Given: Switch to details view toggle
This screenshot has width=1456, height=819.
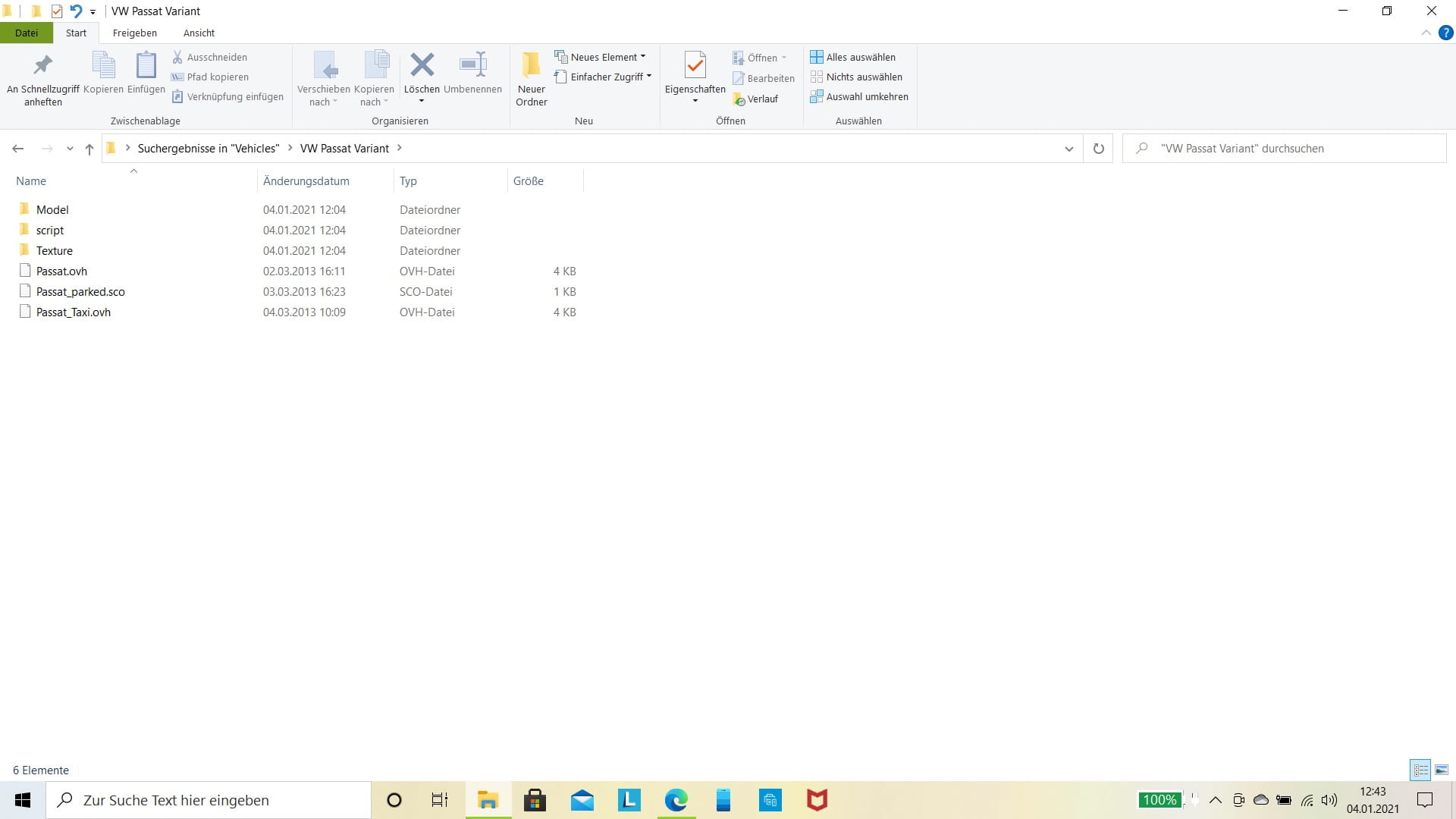Looking at the screenshot, I should click(1420, 770).
